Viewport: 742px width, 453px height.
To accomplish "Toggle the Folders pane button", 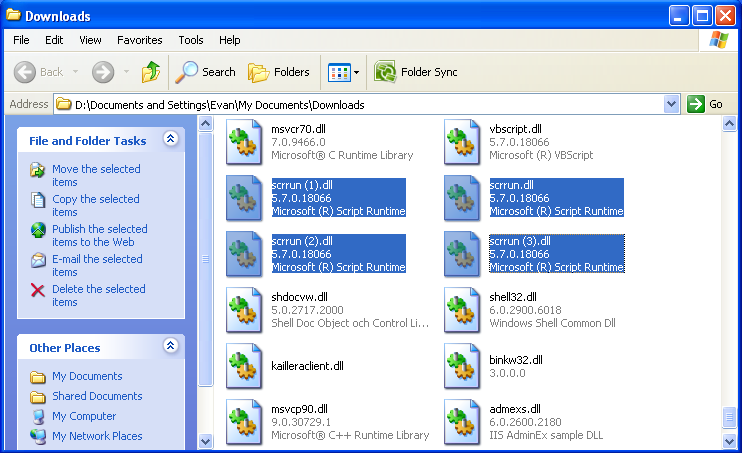I will tap(279, 72).
